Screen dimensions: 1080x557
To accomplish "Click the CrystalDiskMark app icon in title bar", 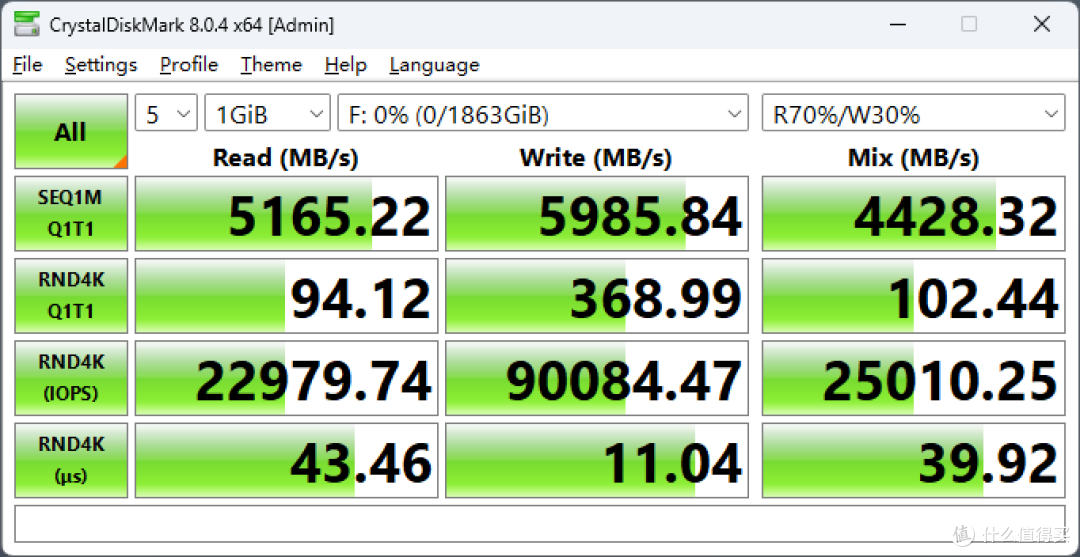I will (x=28, y=25).
